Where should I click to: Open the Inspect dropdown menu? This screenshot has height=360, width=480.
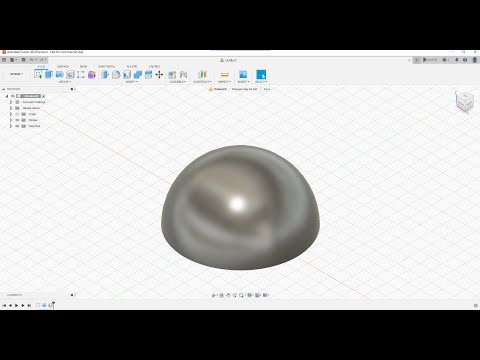pyautogui.click(x=224, y=82)
